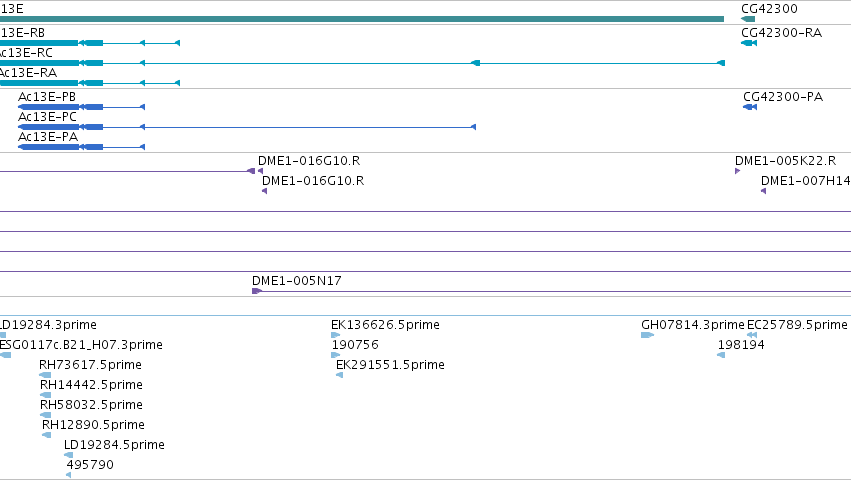
Task: Select the 198194 feature label
Action: click(x=741, y=345)
